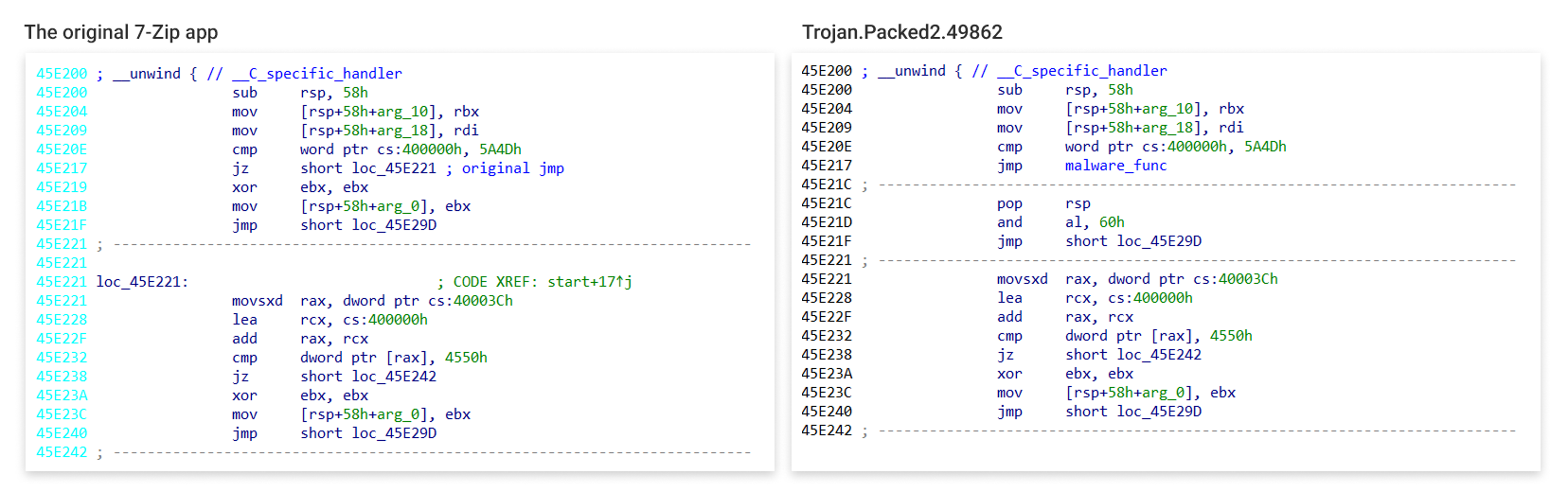The image size is (1568, 492).
Task: Select address 45E217 in the original listing
Action: click(x=62, y=168)
